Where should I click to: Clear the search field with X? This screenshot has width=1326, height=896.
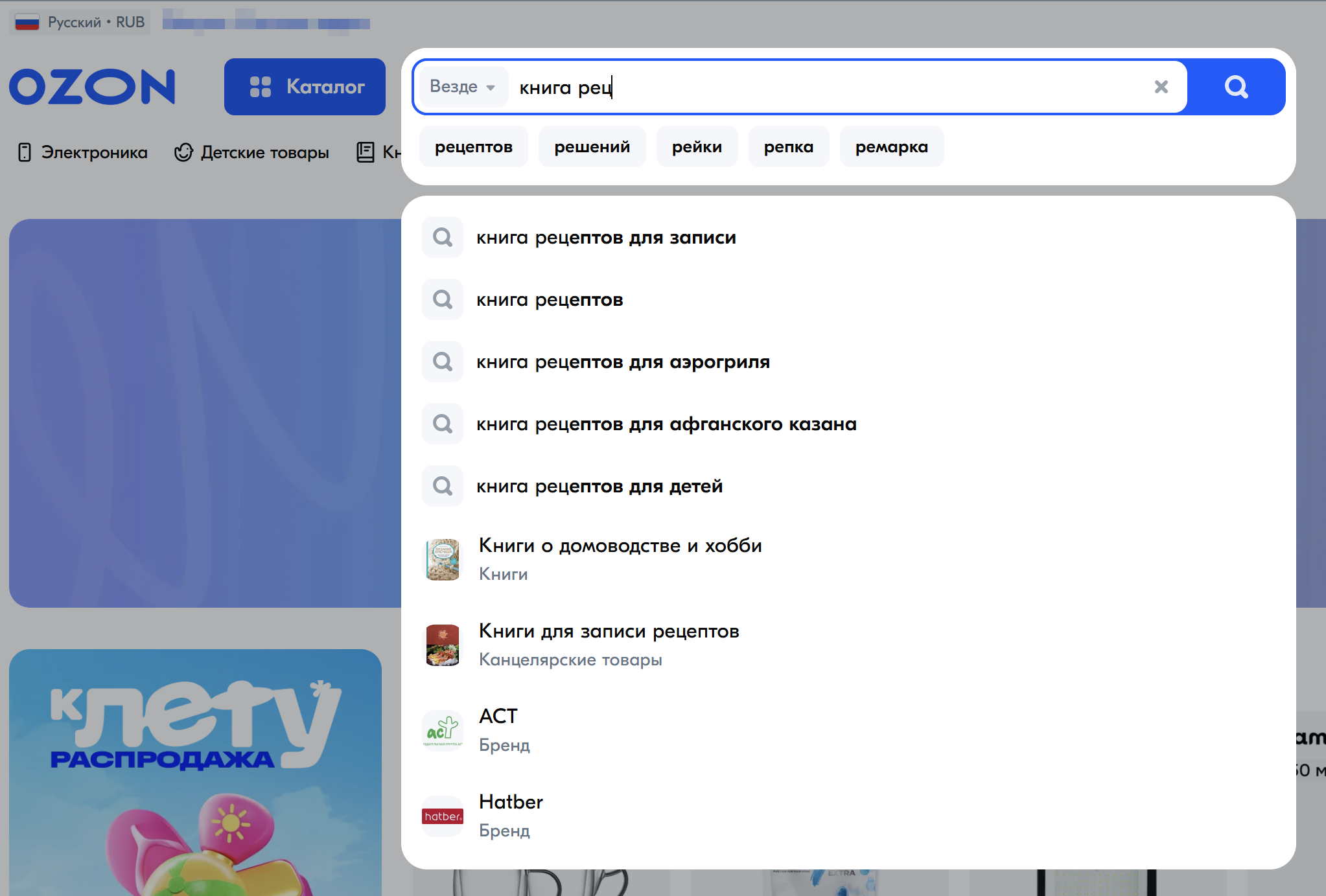click(1161, 87)
